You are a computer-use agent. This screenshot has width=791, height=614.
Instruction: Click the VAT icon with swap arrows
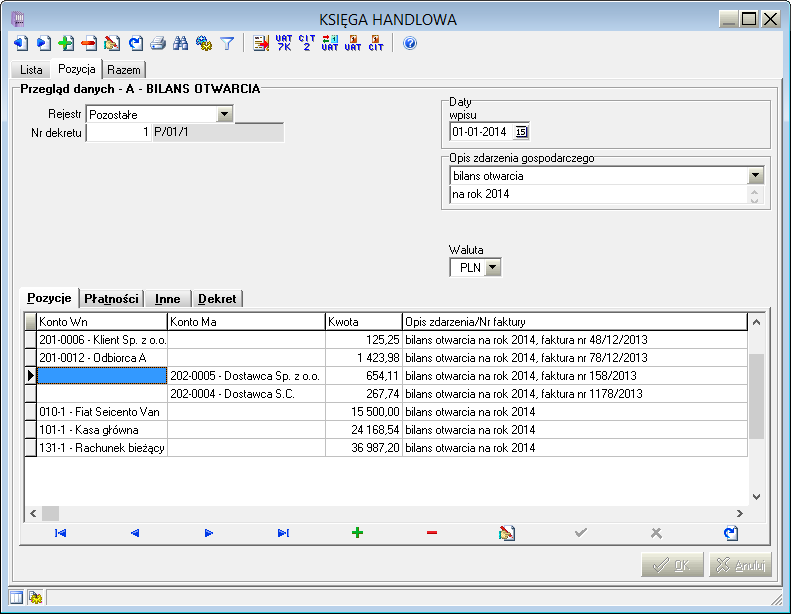point(330,43)
